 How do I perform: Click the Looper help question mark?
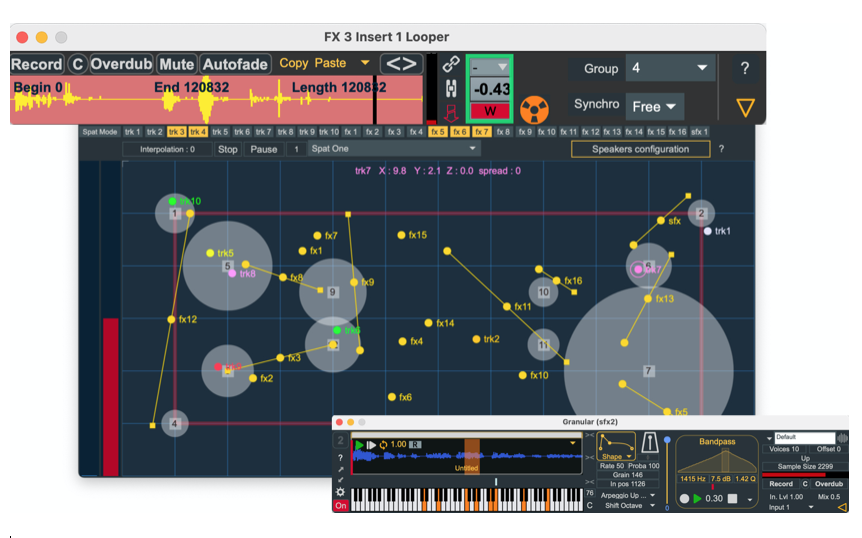[745, 69]
